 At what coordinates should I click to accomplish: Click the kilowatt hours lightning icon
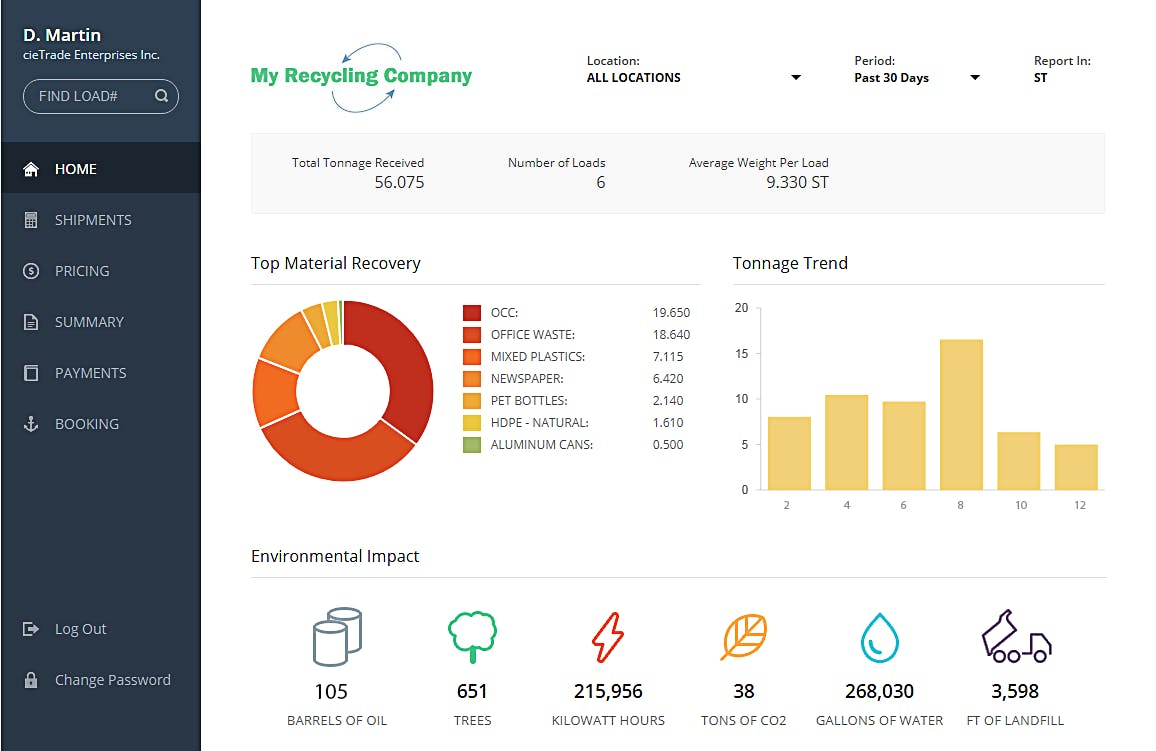[608, 637]
